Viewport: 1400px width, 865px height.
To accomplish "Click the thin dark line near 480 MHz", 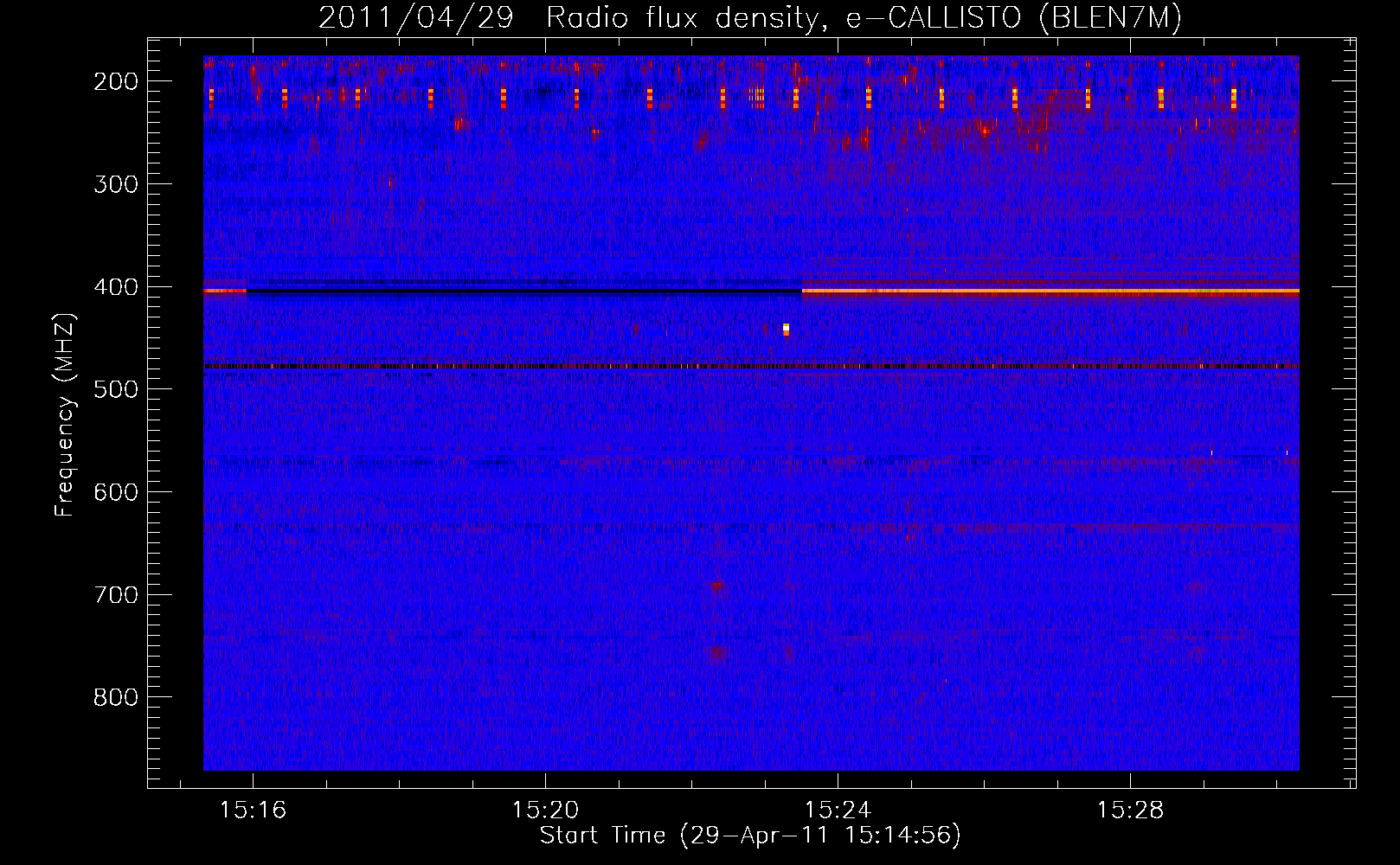I will tap(751, 367).
